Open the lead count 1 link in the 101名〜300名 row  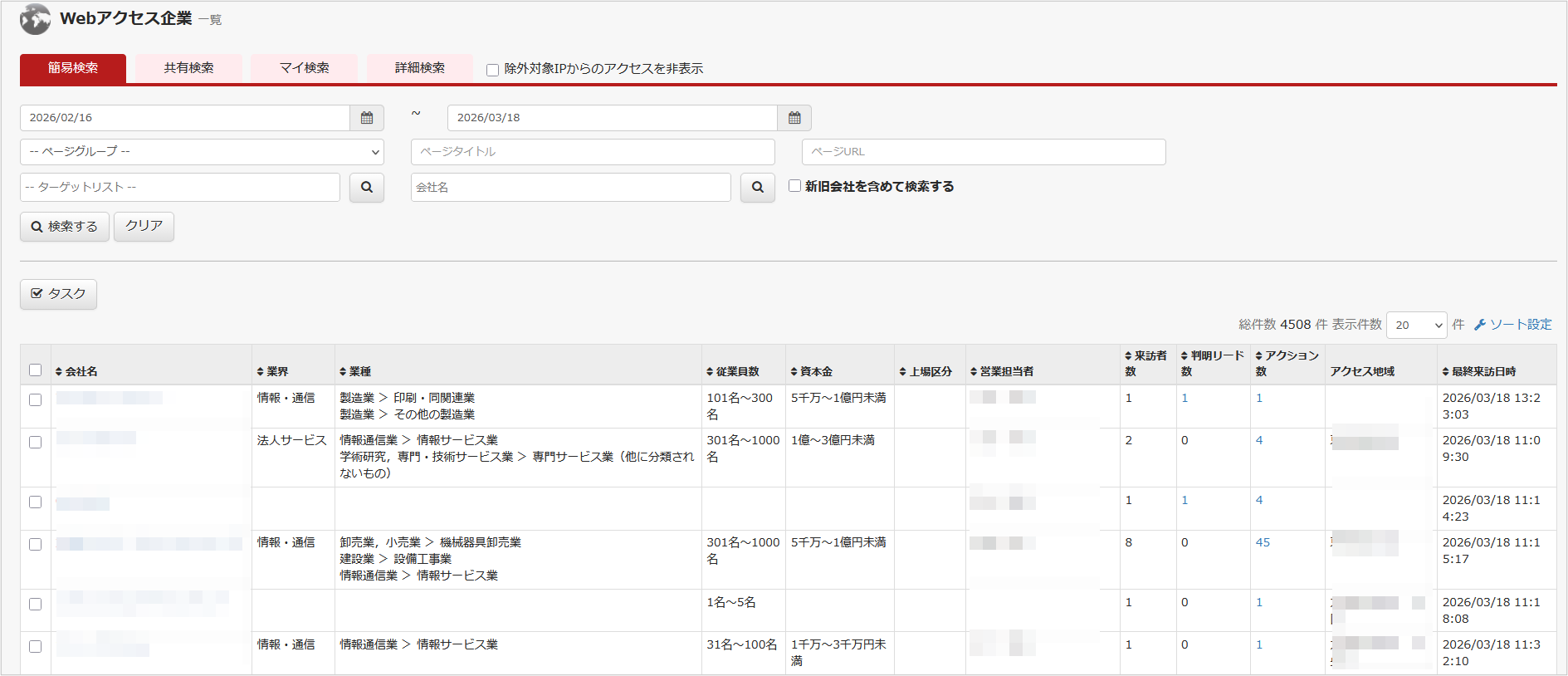[x=1185, y=398]
